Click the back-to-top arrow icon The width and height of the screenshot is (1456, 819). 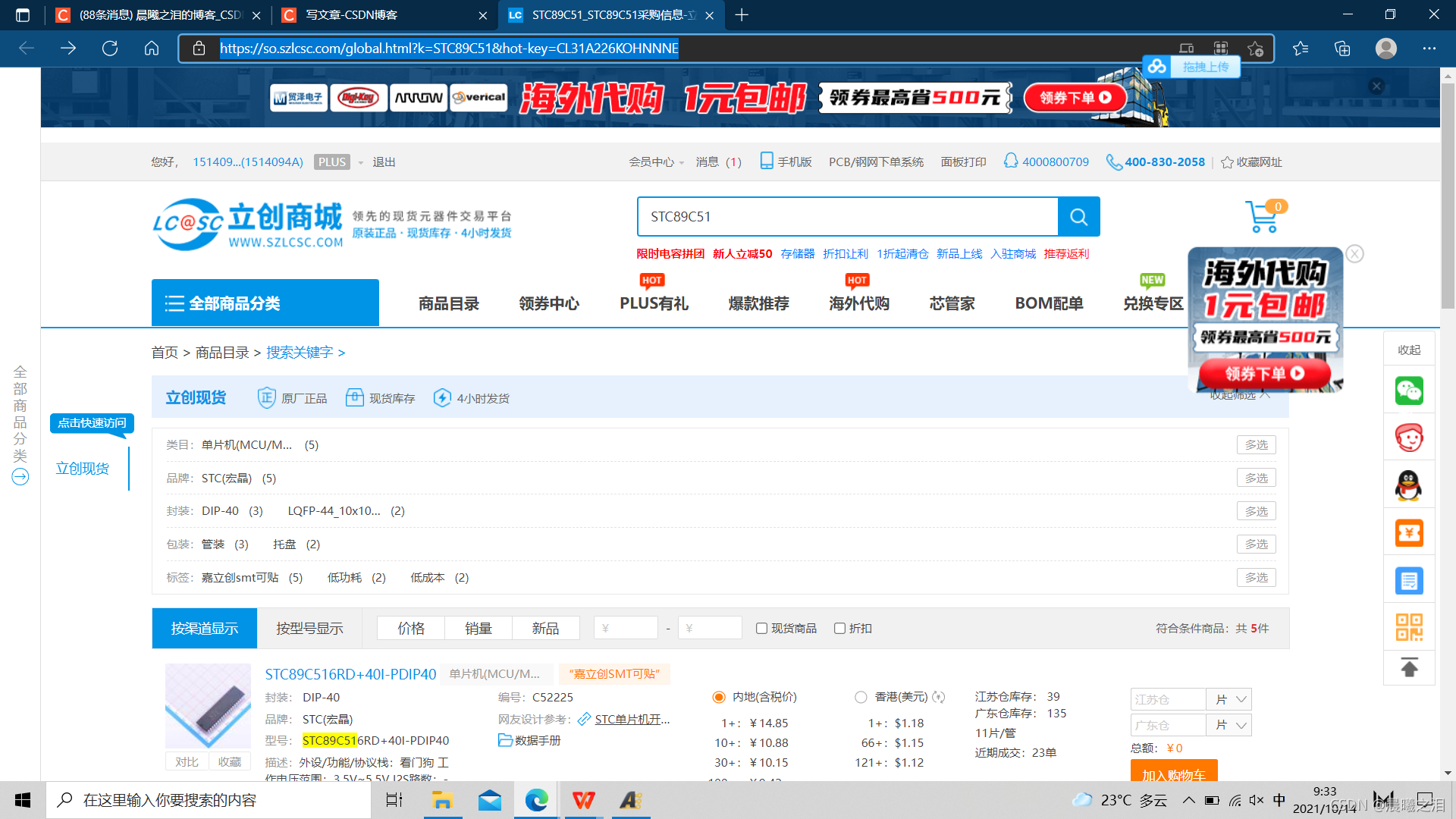tap(1409, 668)
